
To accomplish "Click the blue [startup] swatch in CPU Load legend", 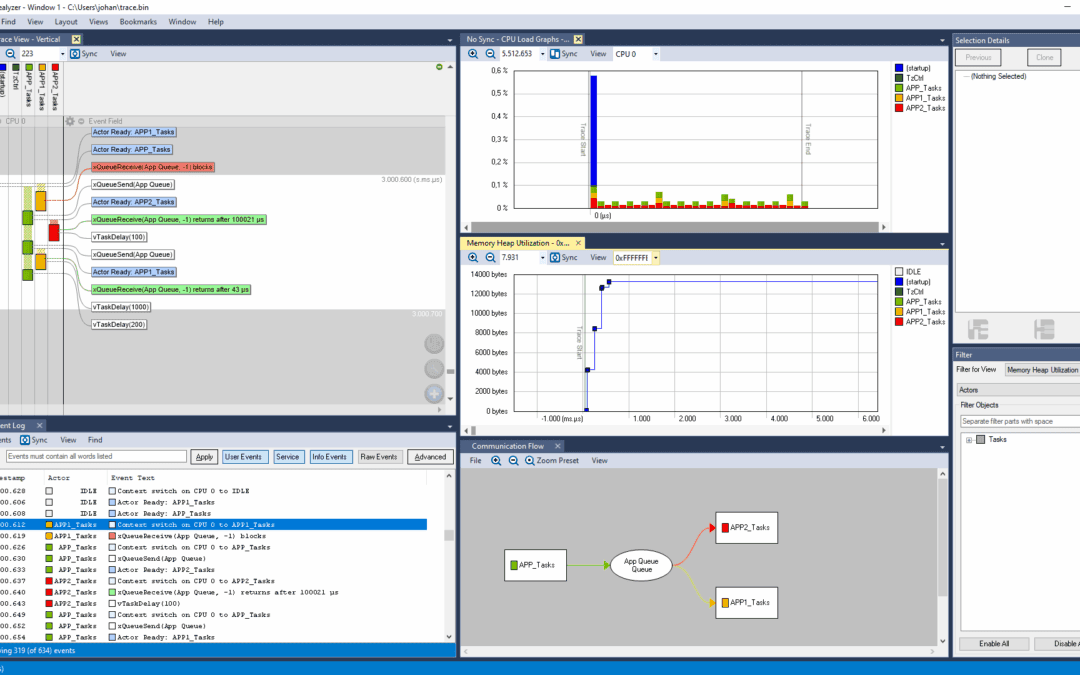I will point(899,68).
